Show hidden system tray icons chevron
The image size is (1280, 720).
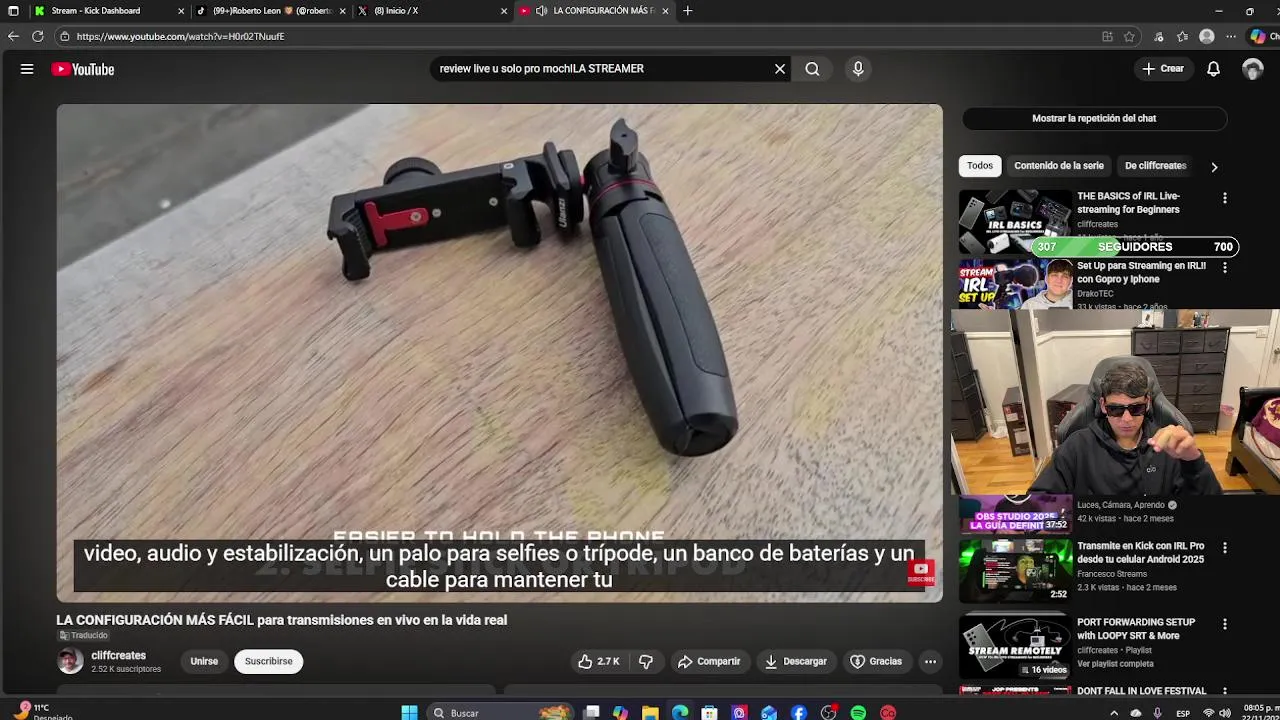1113,712
